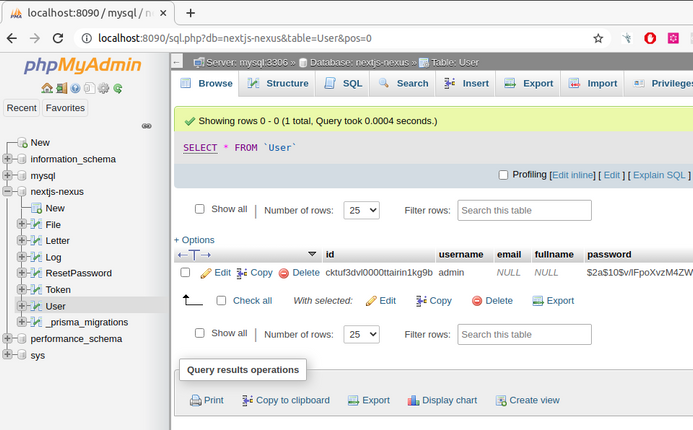Expand the mysql database node
Viewport: 693px width, 430px height.
tap(7, 175)
